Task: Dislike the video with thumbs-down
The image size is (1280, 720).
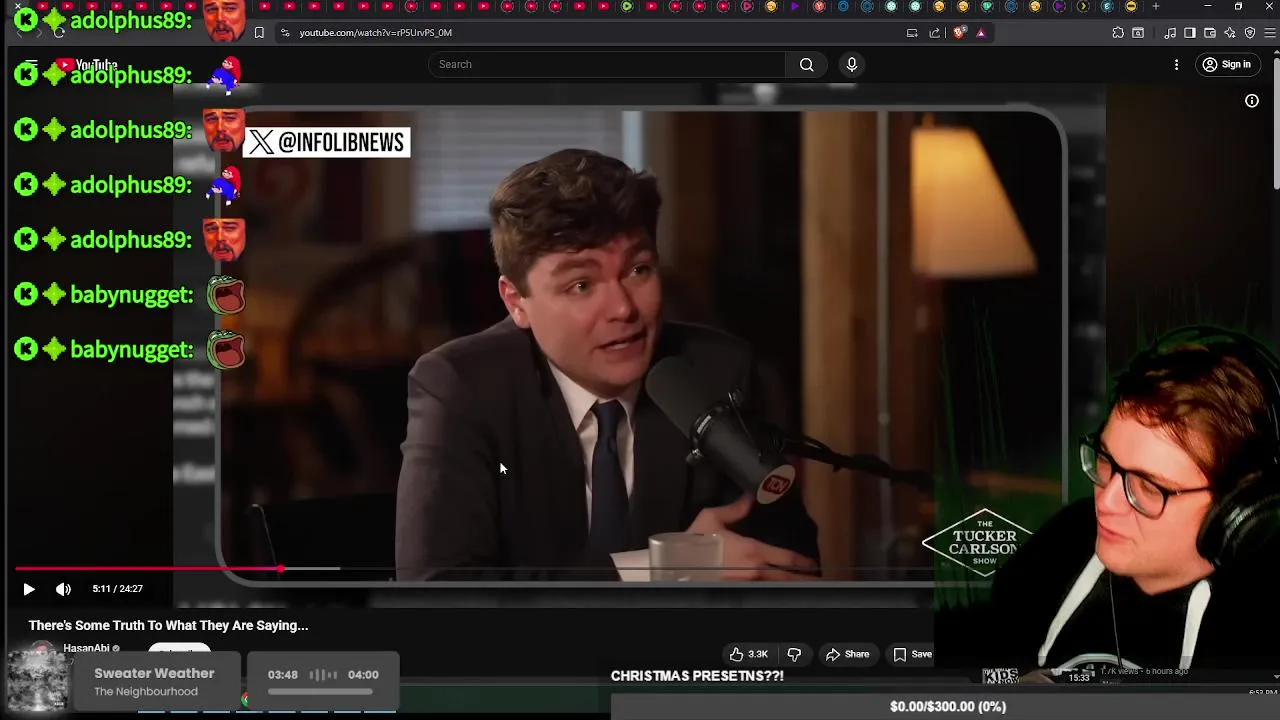Action: tap(794, 654)
